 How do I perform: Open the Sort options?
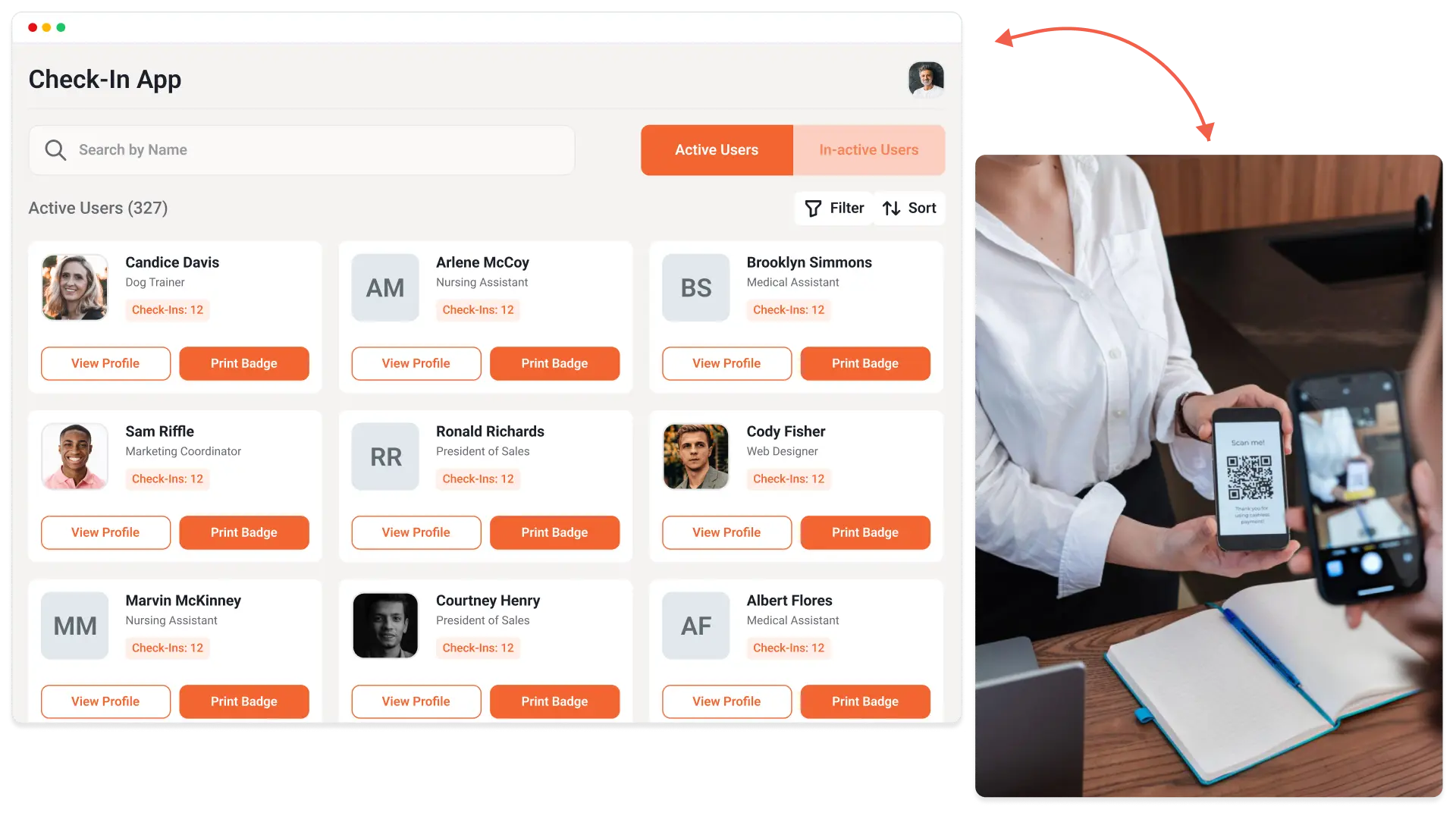909,208
